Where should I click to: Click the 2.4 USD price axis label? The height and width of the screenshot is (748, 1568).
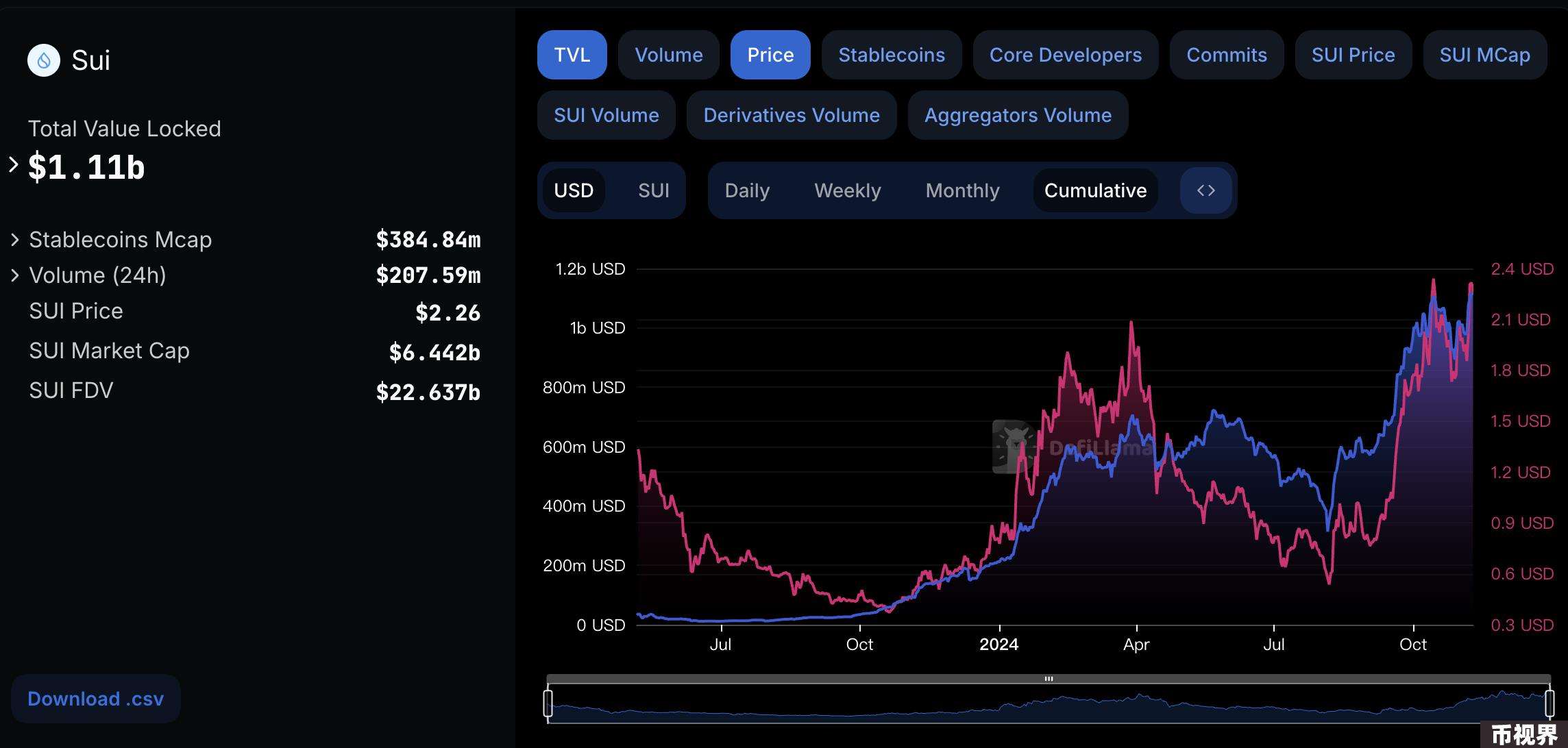click(1522, 269)
